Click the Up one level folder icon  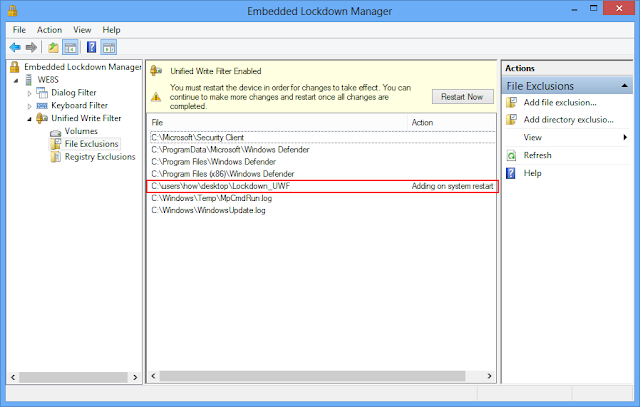pyautogui.click(x=53, y=48)
